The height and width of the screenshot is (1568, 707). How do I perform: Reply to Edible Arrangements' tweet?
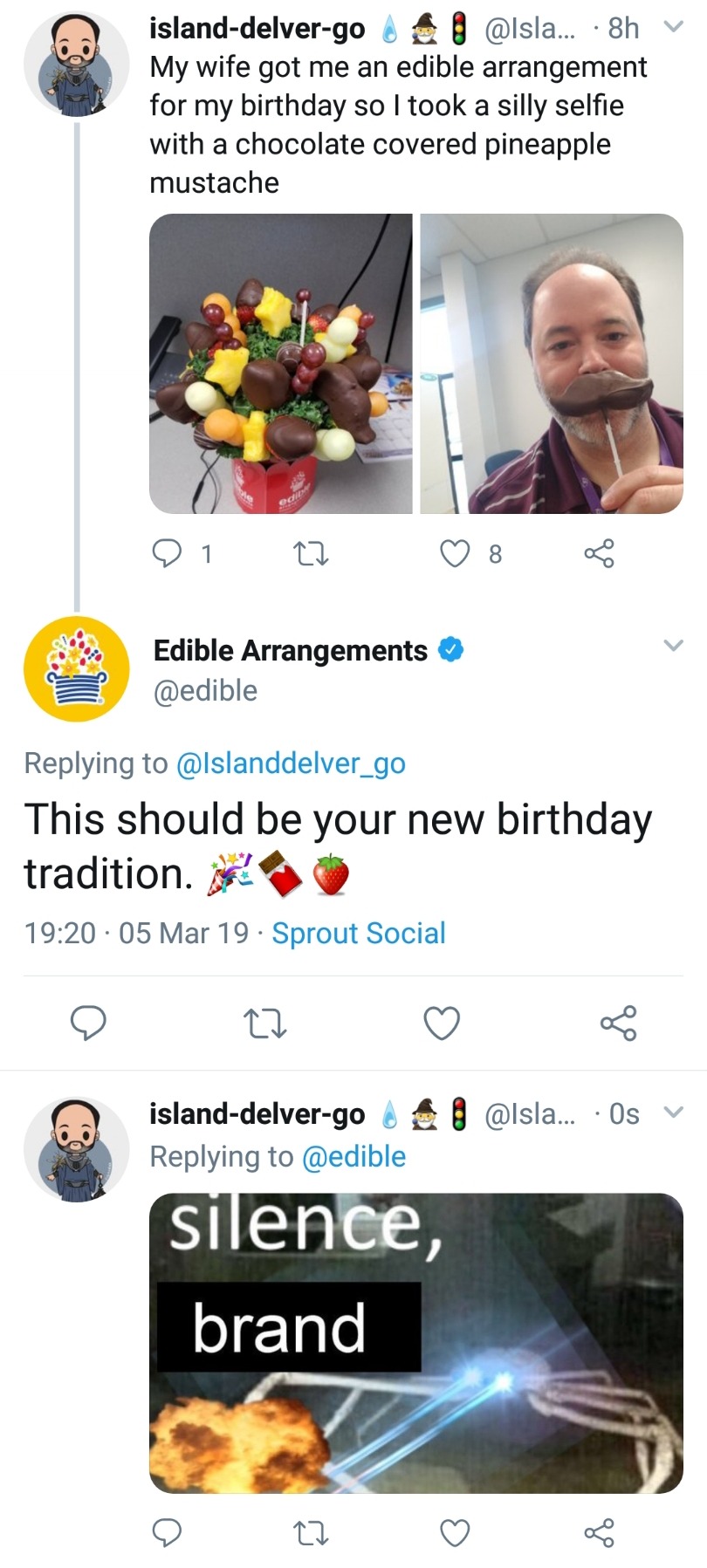(88, 1023)
